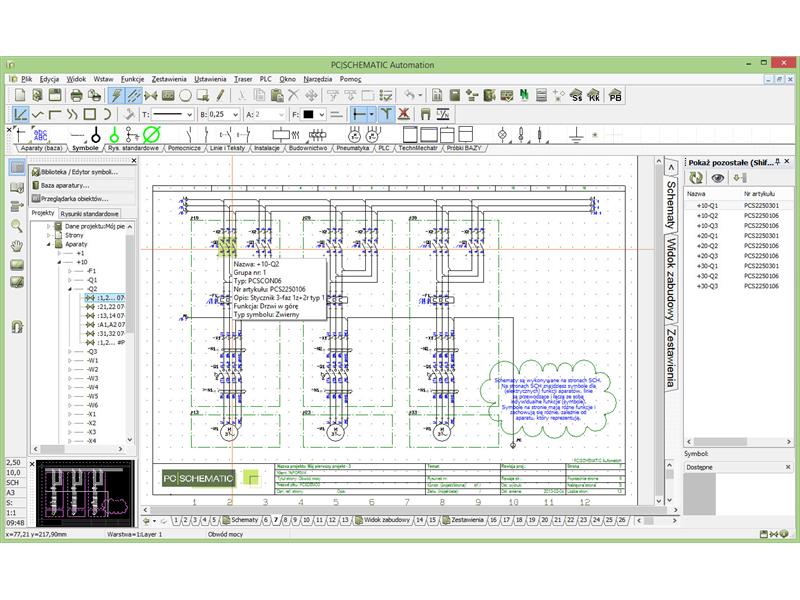This screenshot has height=600, width=800.
Task: Collapse the -Q2 tree node
Action: coord(70,289)
